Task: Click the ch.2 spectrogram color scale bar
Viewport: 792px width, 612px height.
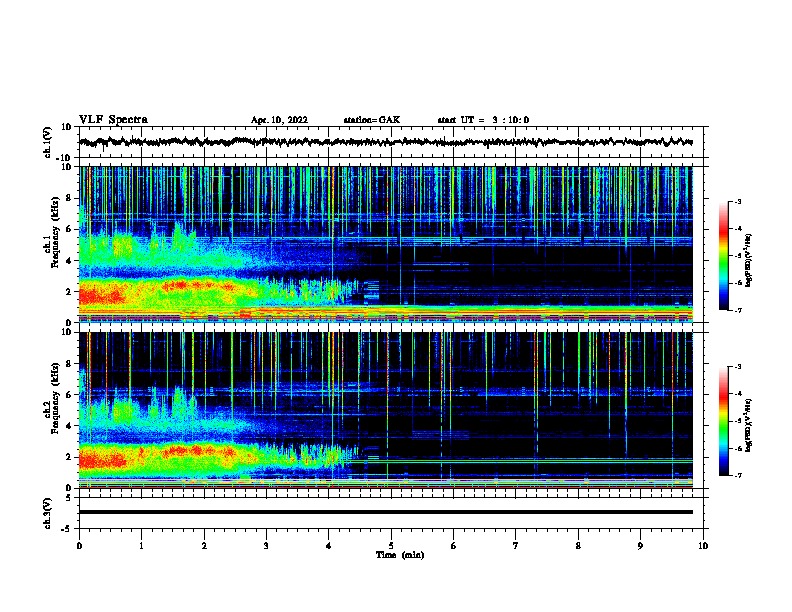Action: [x=724, y=421]
